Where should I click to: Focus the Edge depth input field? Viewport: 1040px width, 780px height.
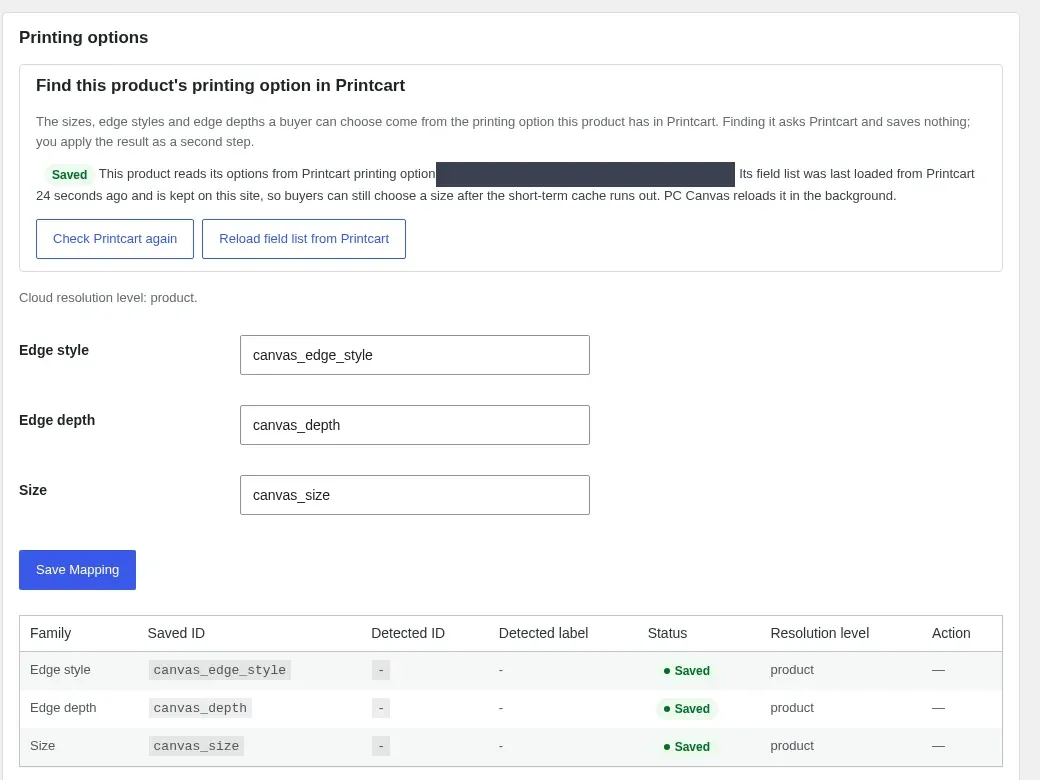coord(415,425)
